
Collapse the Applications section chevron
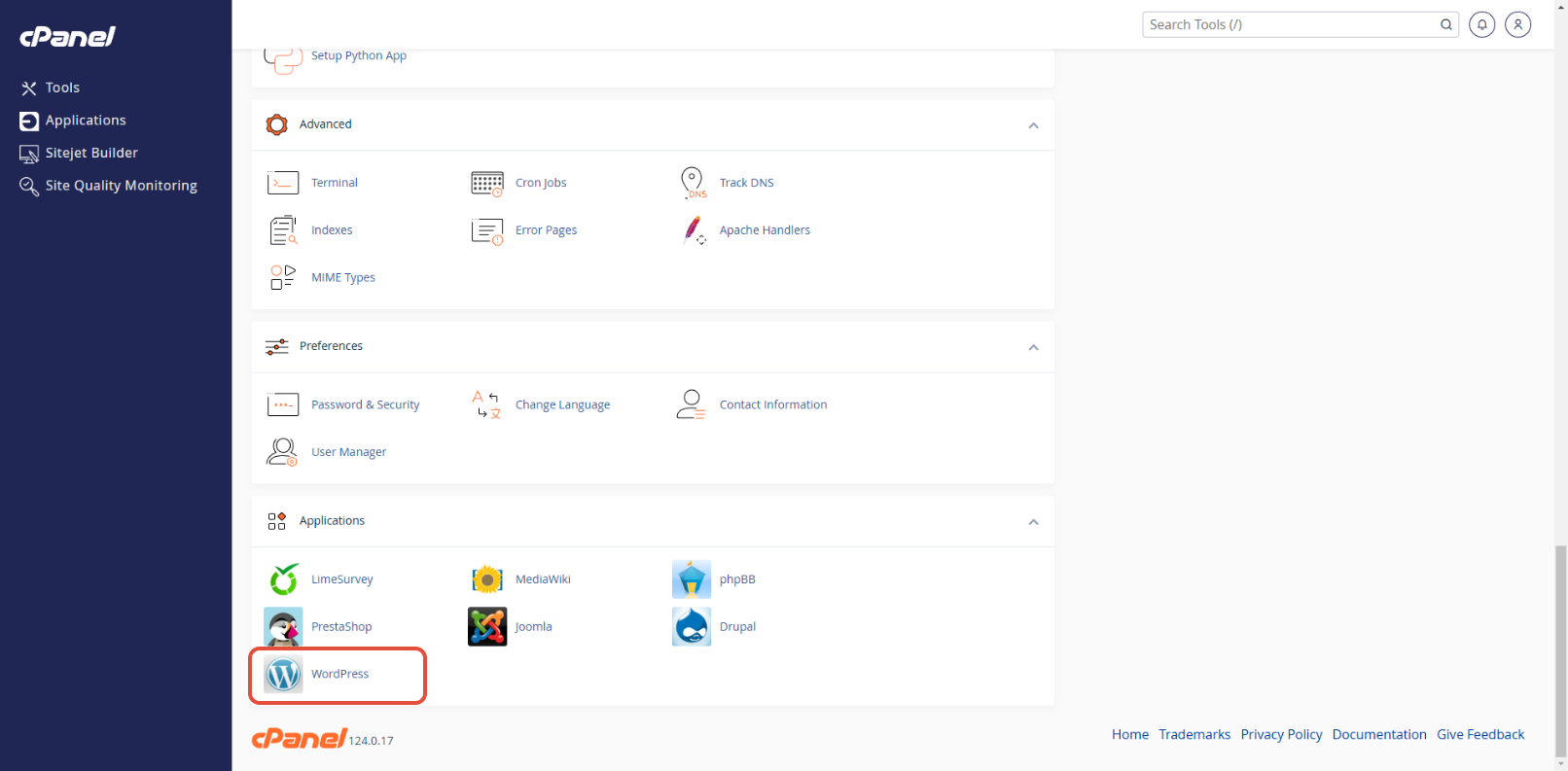coord(1033,522)
